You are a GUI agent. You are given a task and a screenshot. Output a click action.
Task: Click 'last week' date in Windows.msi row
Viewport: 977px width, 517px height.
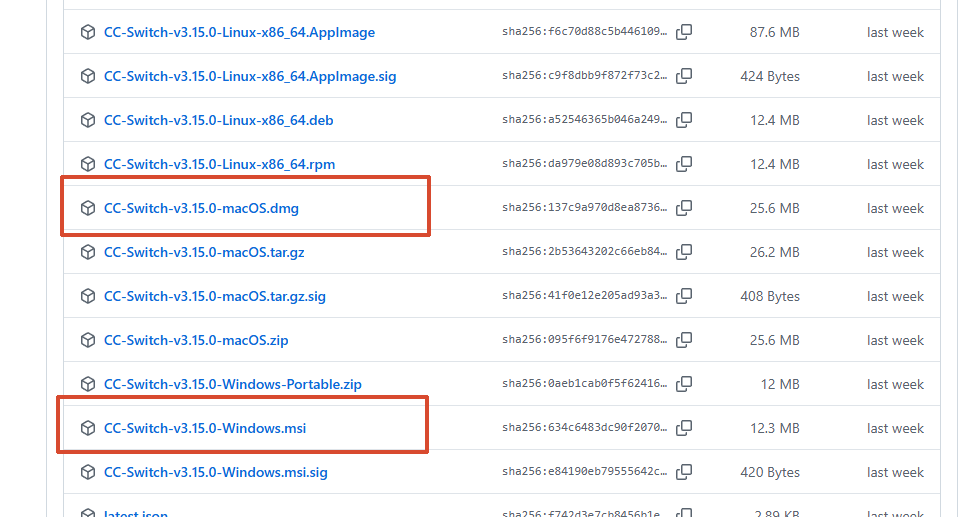point(895,429)
